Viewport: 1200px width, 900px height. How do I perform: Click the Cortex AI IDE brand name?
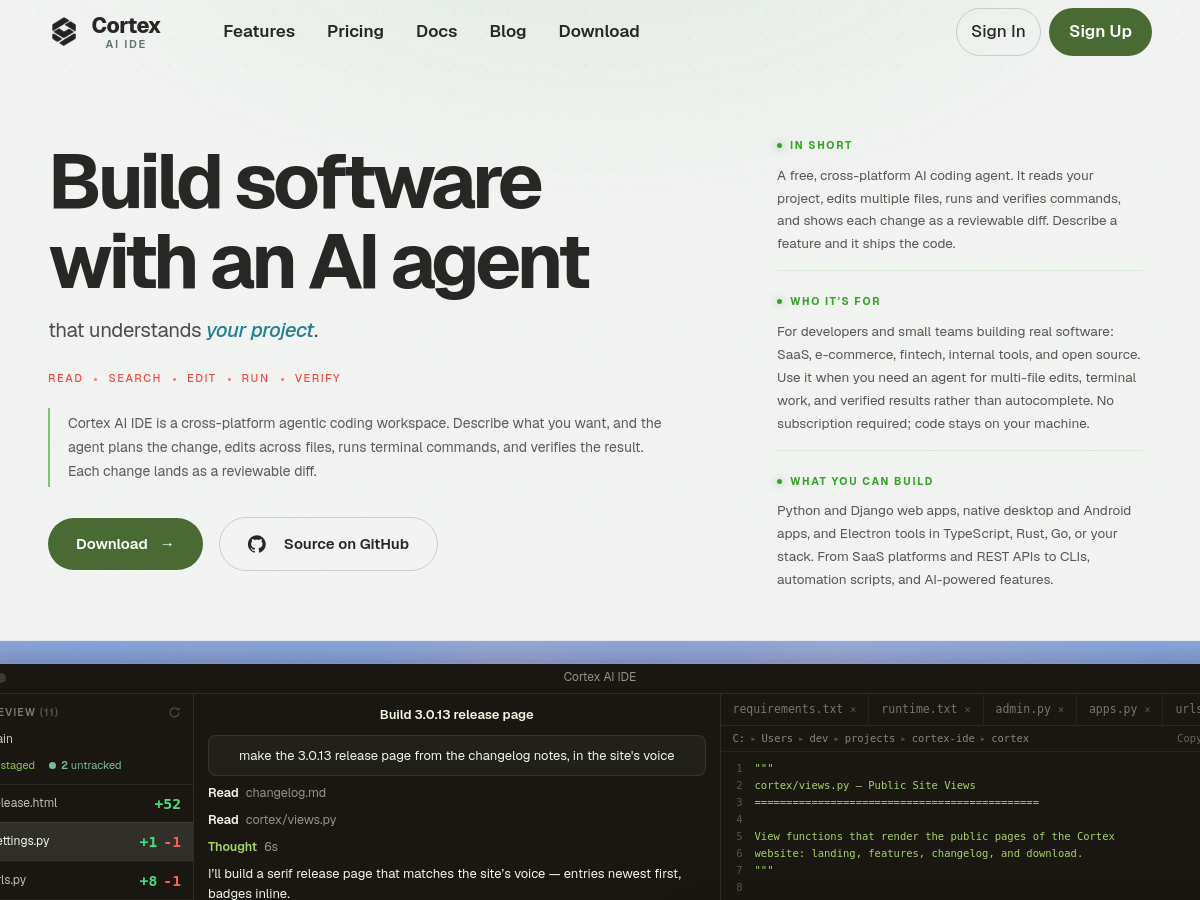[x=126, y=32]
